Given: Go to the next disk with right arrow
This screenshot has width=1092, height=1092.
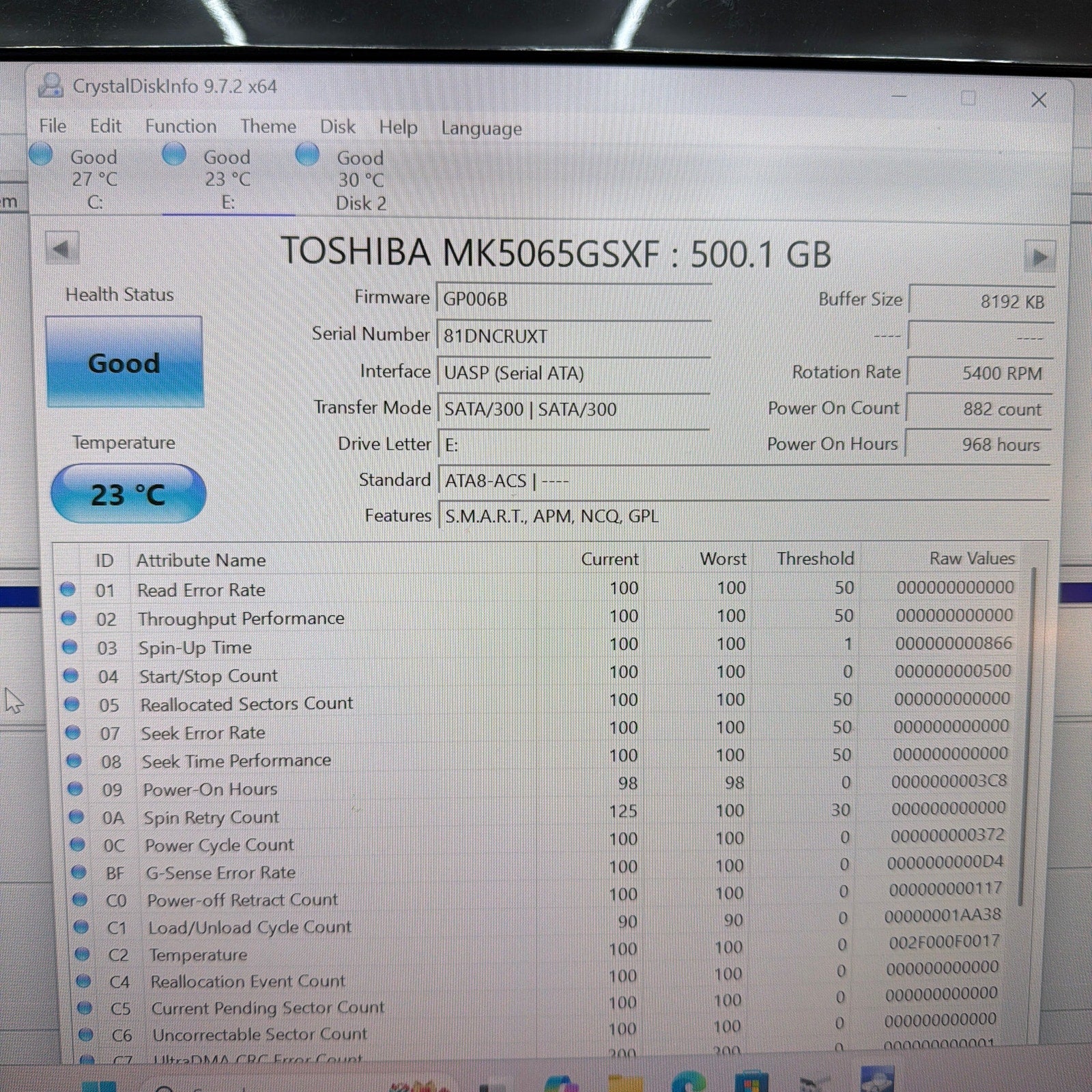Looking at the screenshot, I should click(x=1039, y=257).
